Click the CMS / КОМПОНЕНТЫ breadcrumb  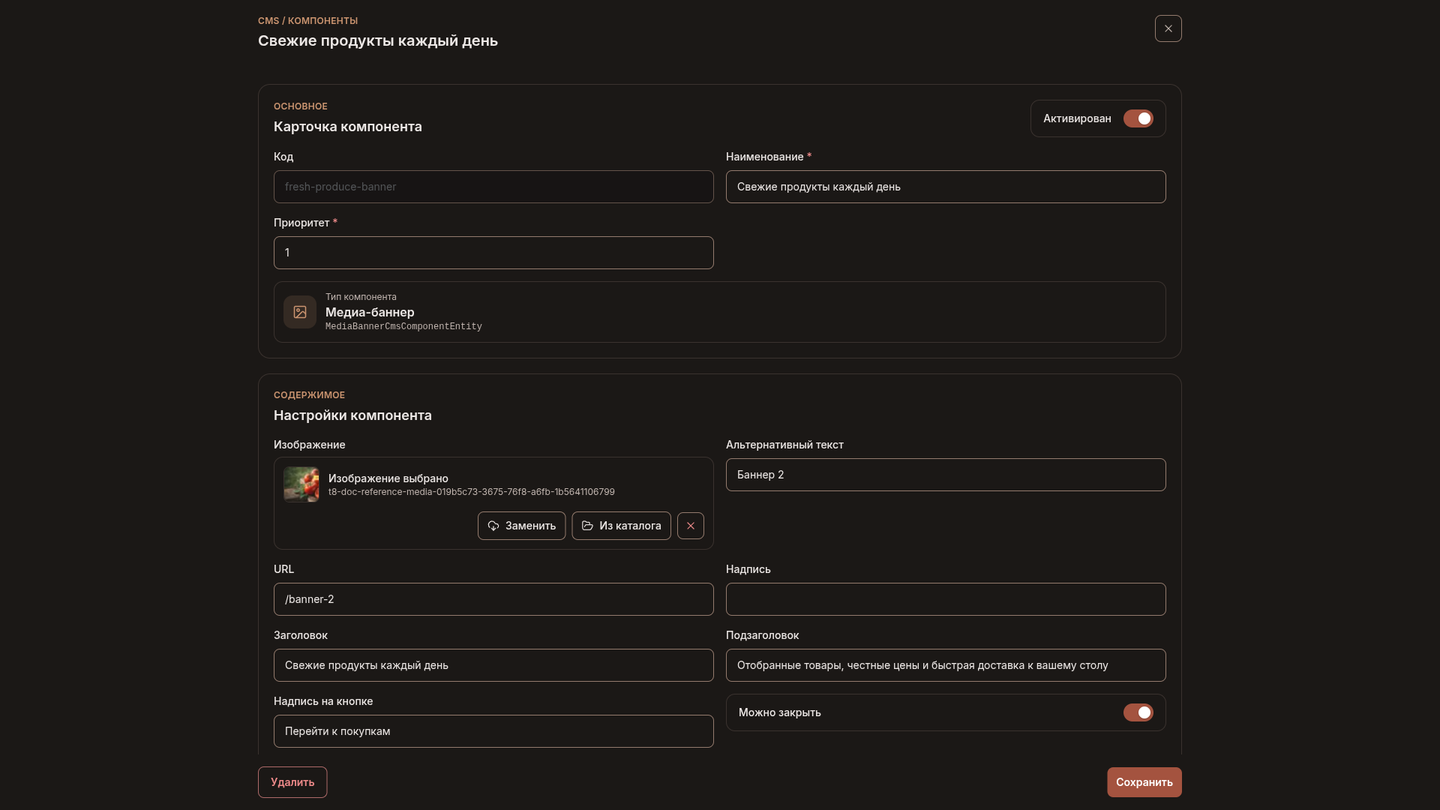[x=308, y=21]
